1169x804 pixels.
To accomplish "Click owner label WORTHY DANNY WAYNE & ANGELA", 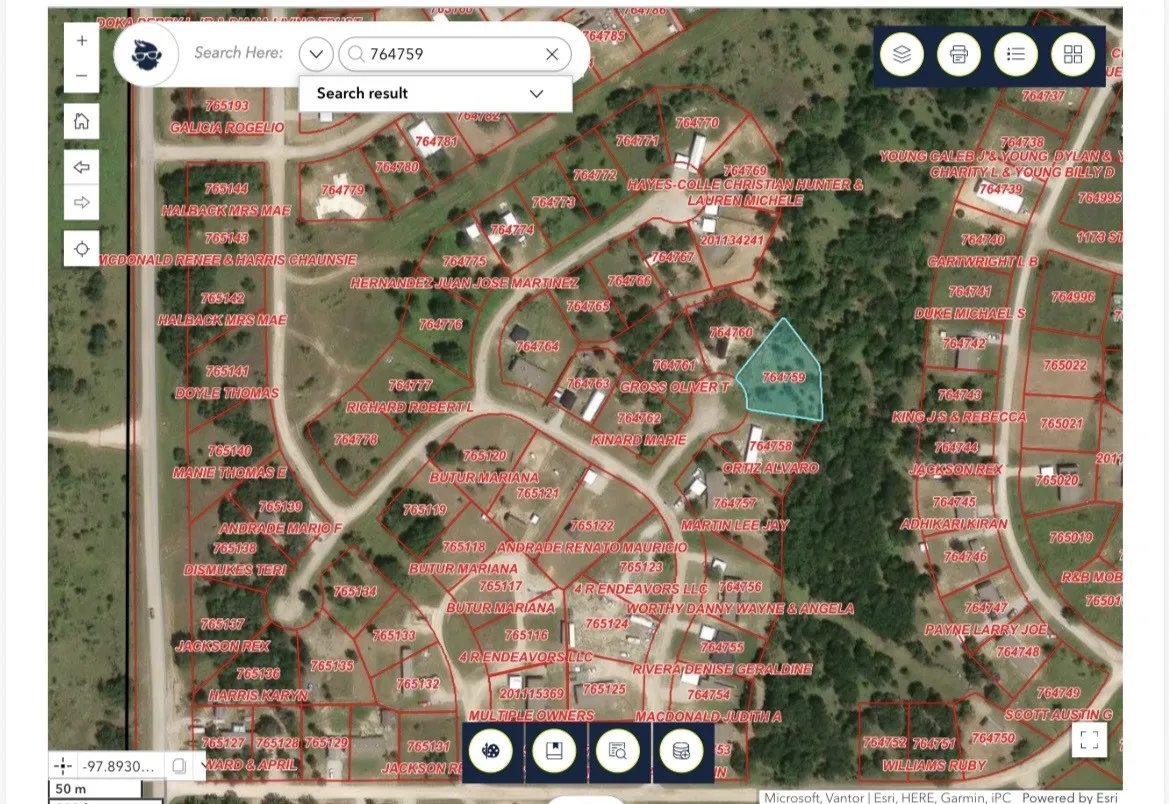I will (x=740, y=609).
